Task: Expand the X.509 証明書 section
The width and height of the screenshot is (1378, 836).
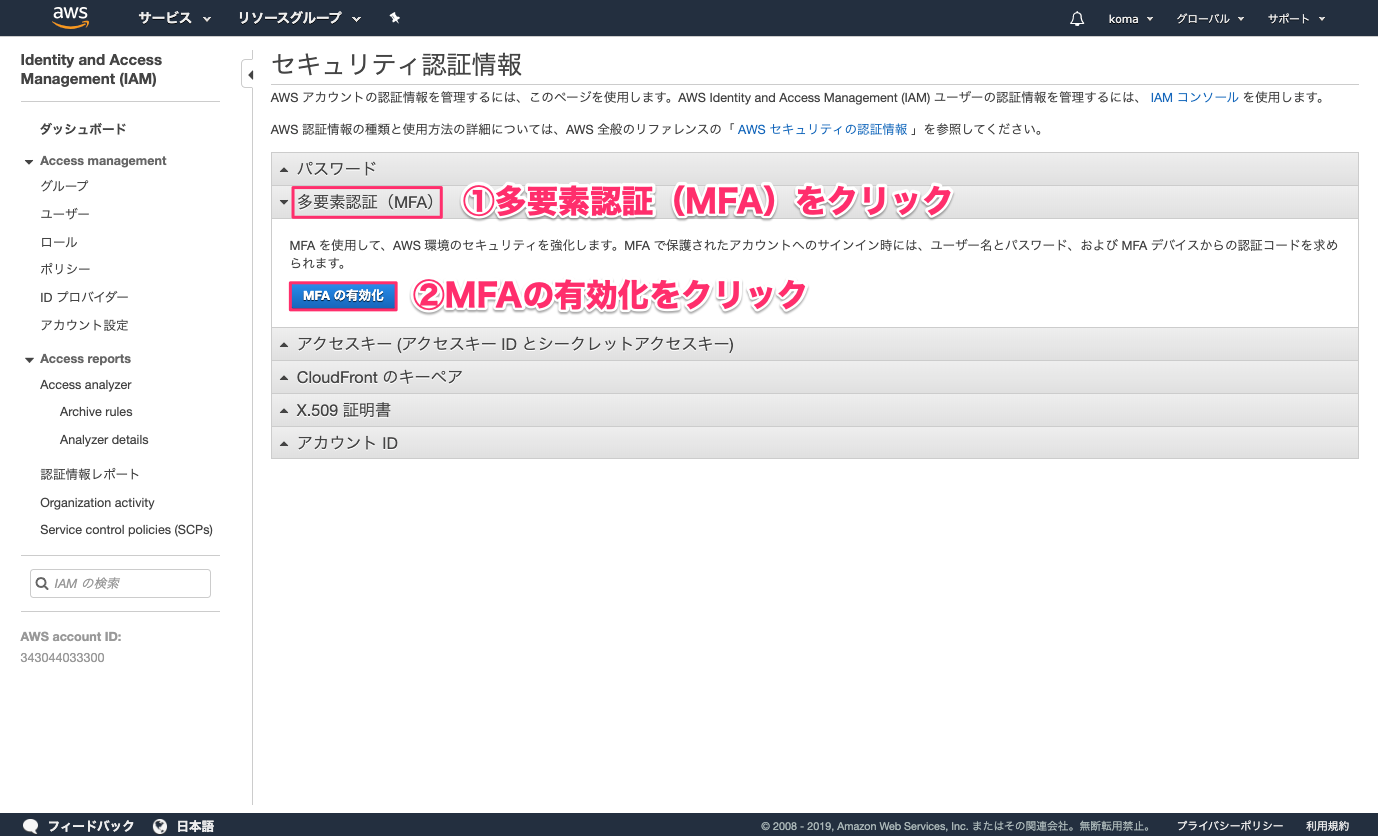Action: click(343, 410)
